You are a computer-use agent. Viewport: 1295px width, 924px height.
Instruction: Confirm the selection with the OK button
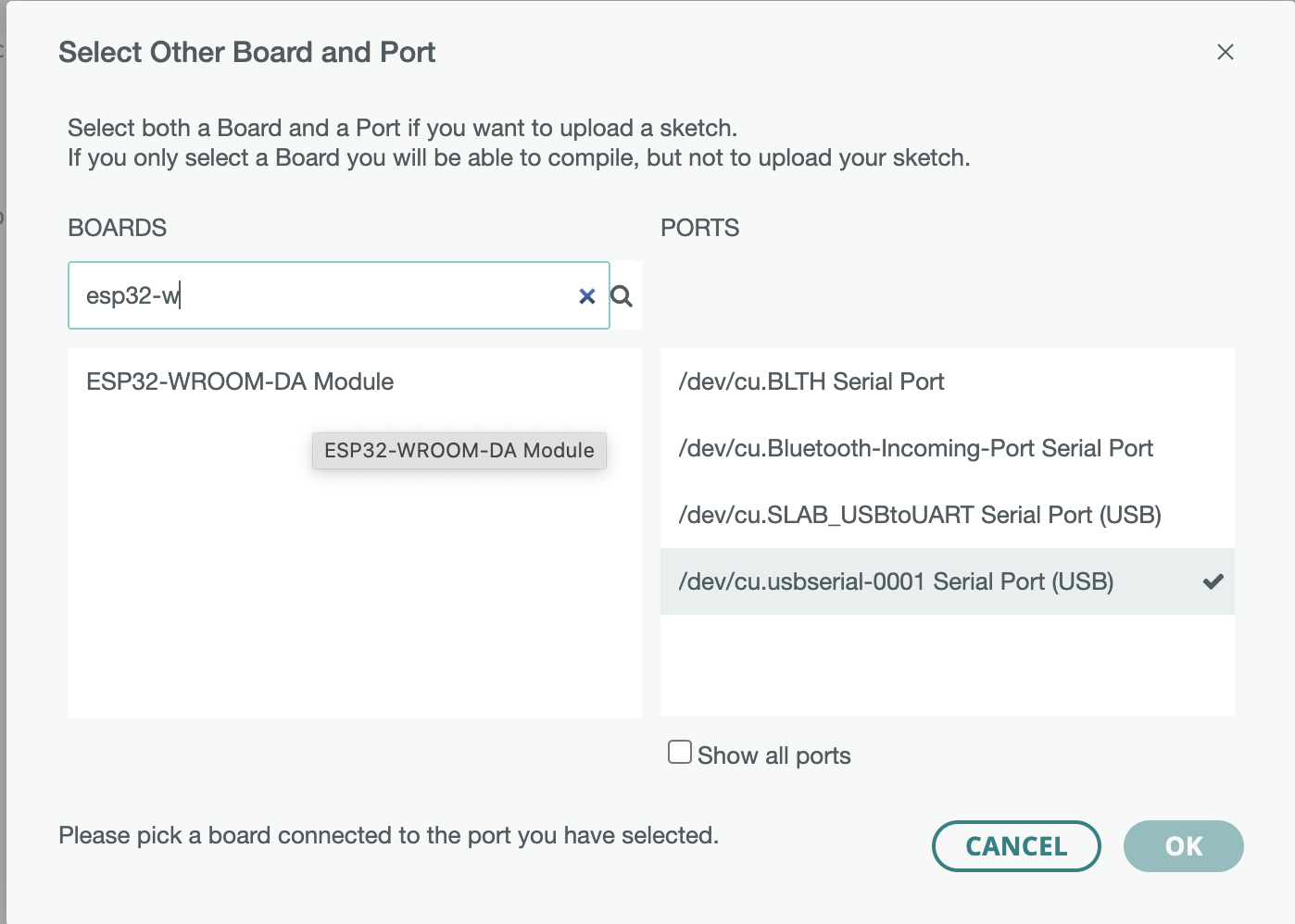tap(1184, 846)
